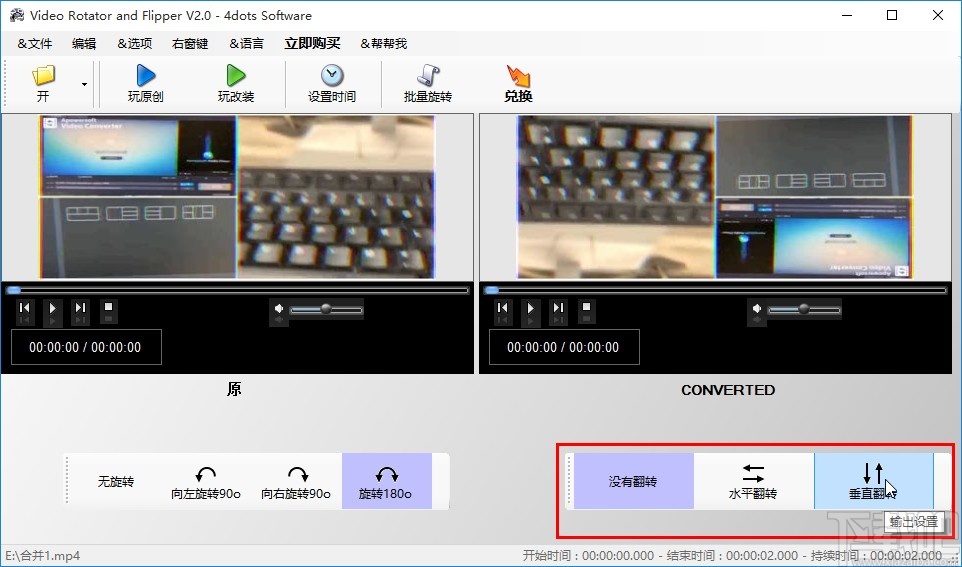Screen dimensions: 962x567
Task: Select the 垂直翻转 flip option
Action: pyautogui.click(x=874, y=482)
